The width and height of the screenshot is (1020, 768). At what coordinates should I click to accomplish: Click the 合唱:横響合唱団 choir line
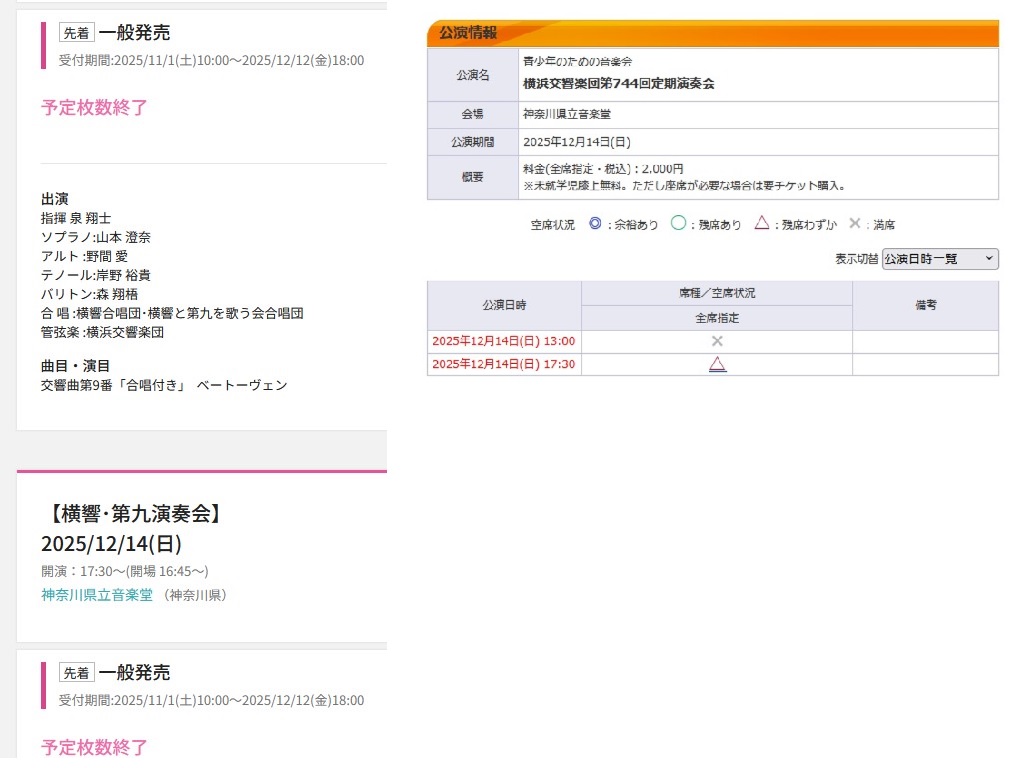(172, 313)
